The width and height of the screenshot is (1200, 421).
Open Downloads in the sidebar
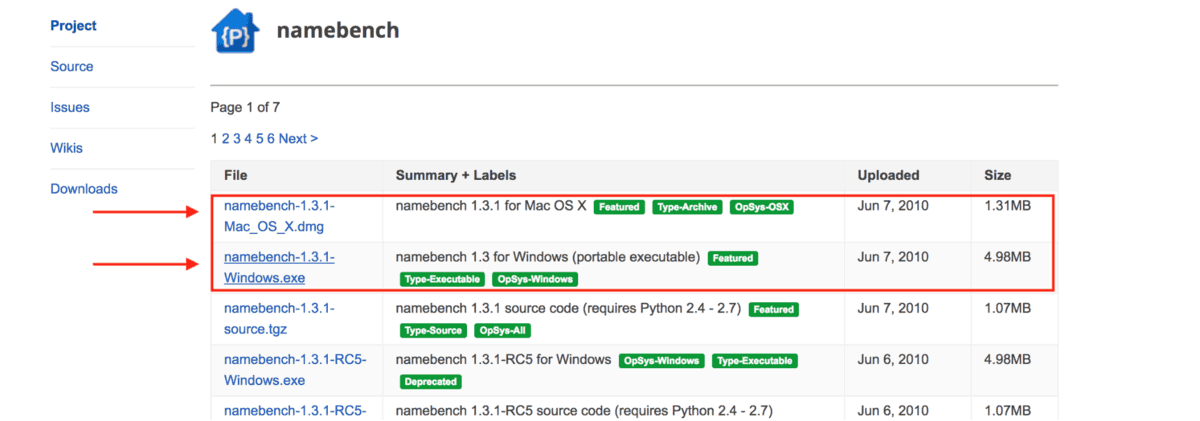click(x=84, y=189)
